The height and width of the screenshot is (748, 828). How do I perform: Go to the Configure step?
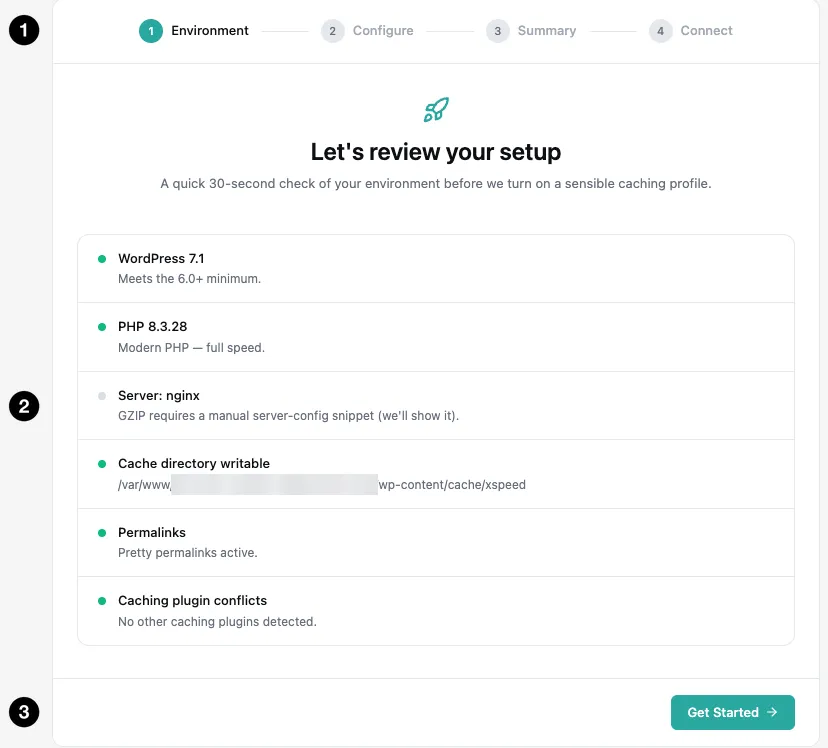(368, 31)
